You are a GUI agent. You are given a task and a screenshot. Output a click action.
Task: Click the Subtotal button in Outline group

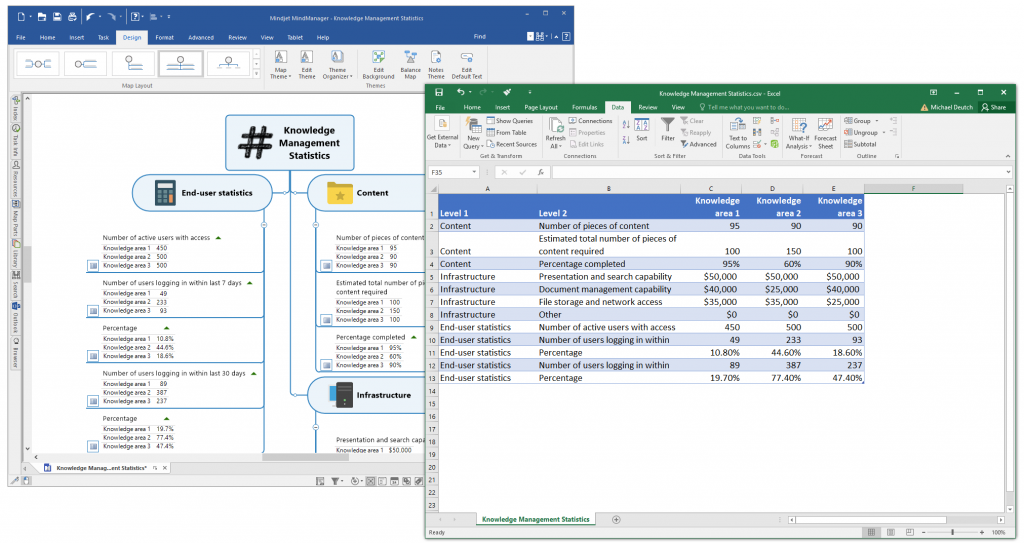coord(860,144)
